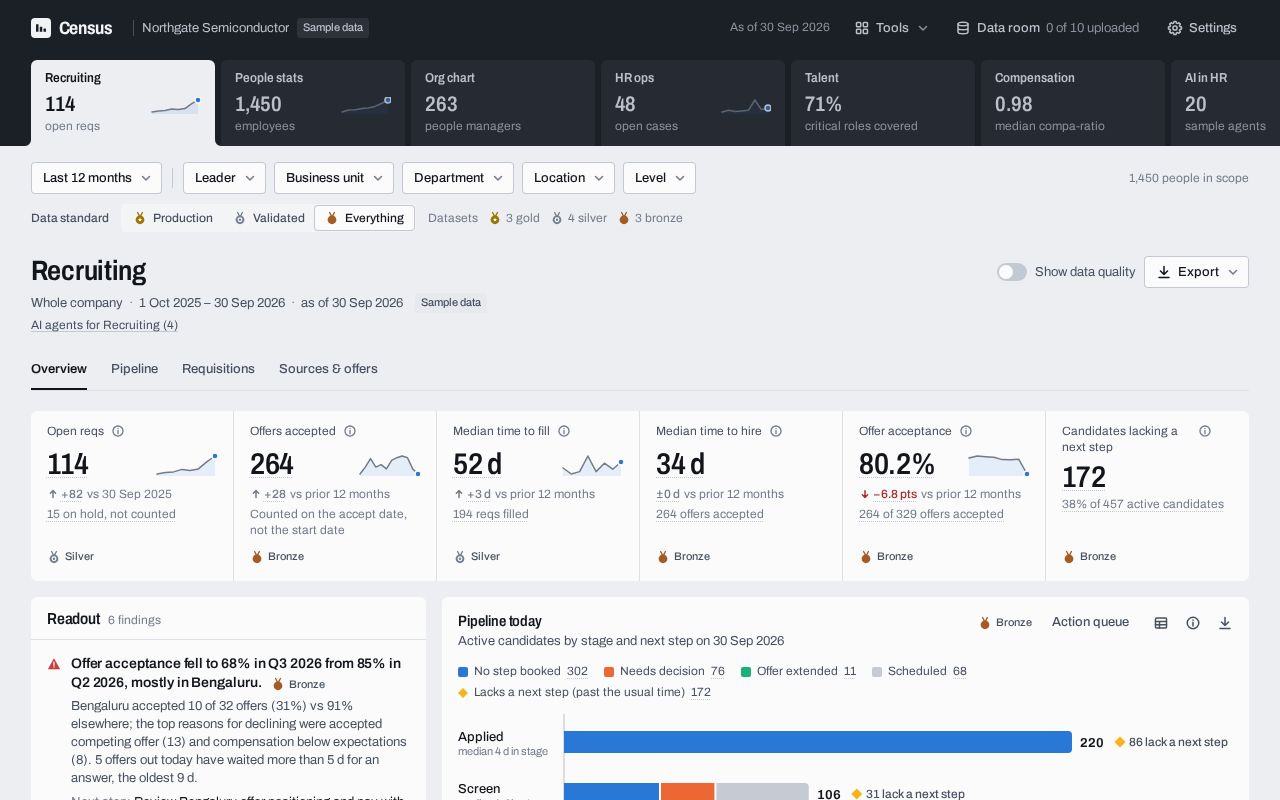Click the '194 reqs filled' link

point(491,514)
